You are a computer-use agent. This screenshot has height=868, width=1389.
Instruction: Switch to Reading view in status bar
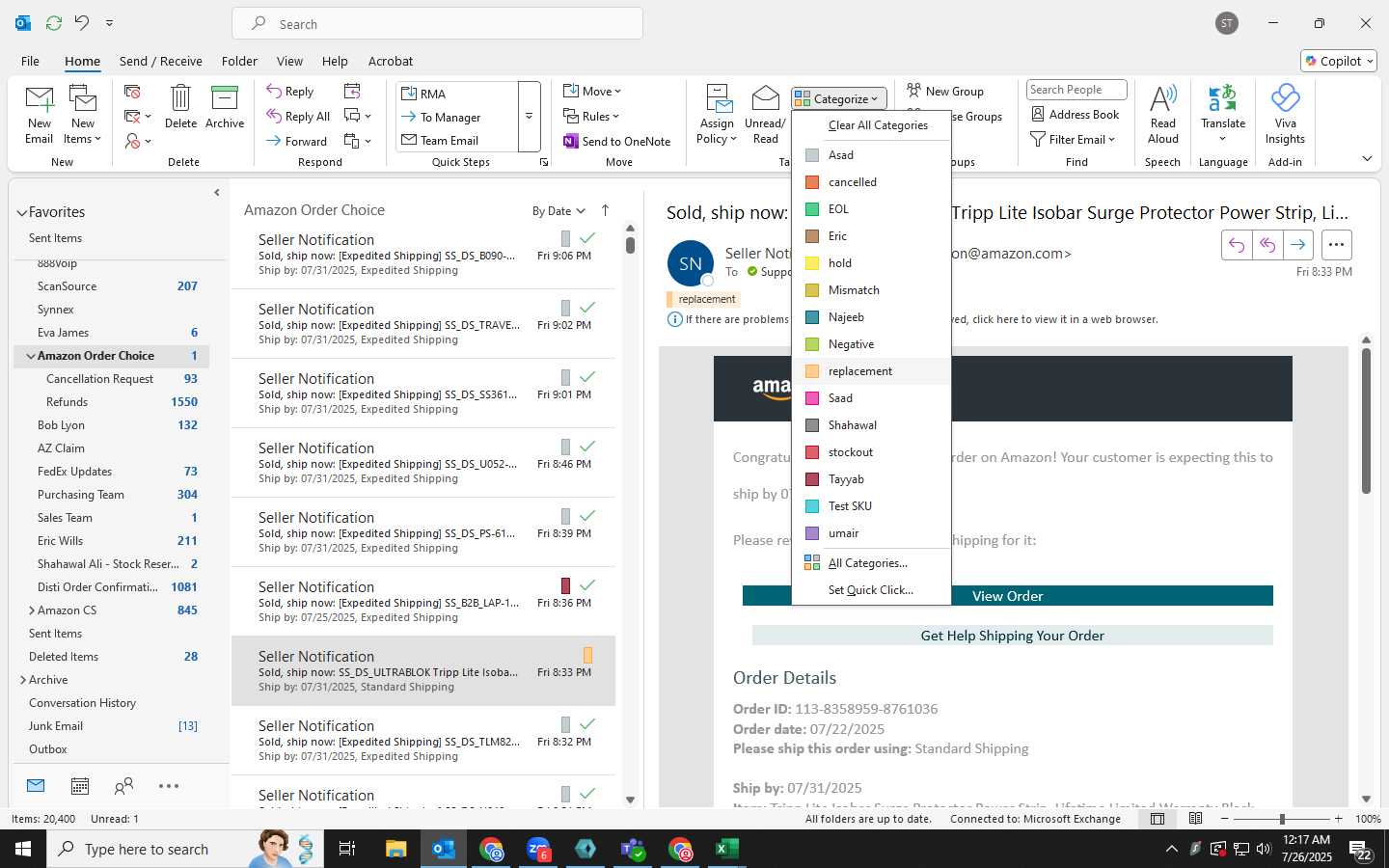[1195, 819]
